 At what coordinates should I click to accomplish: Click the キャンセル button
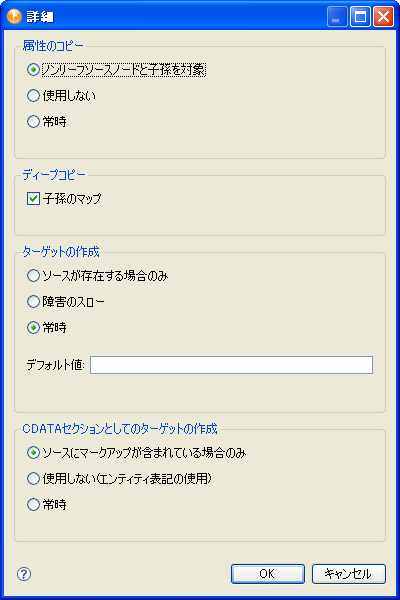pyautogui.click(x=348, y=574)
